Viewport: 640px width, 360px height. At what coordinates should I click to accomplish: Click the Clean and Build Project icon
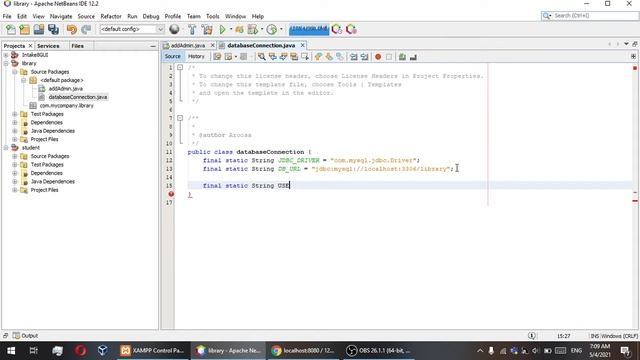(x=207, y=29)
